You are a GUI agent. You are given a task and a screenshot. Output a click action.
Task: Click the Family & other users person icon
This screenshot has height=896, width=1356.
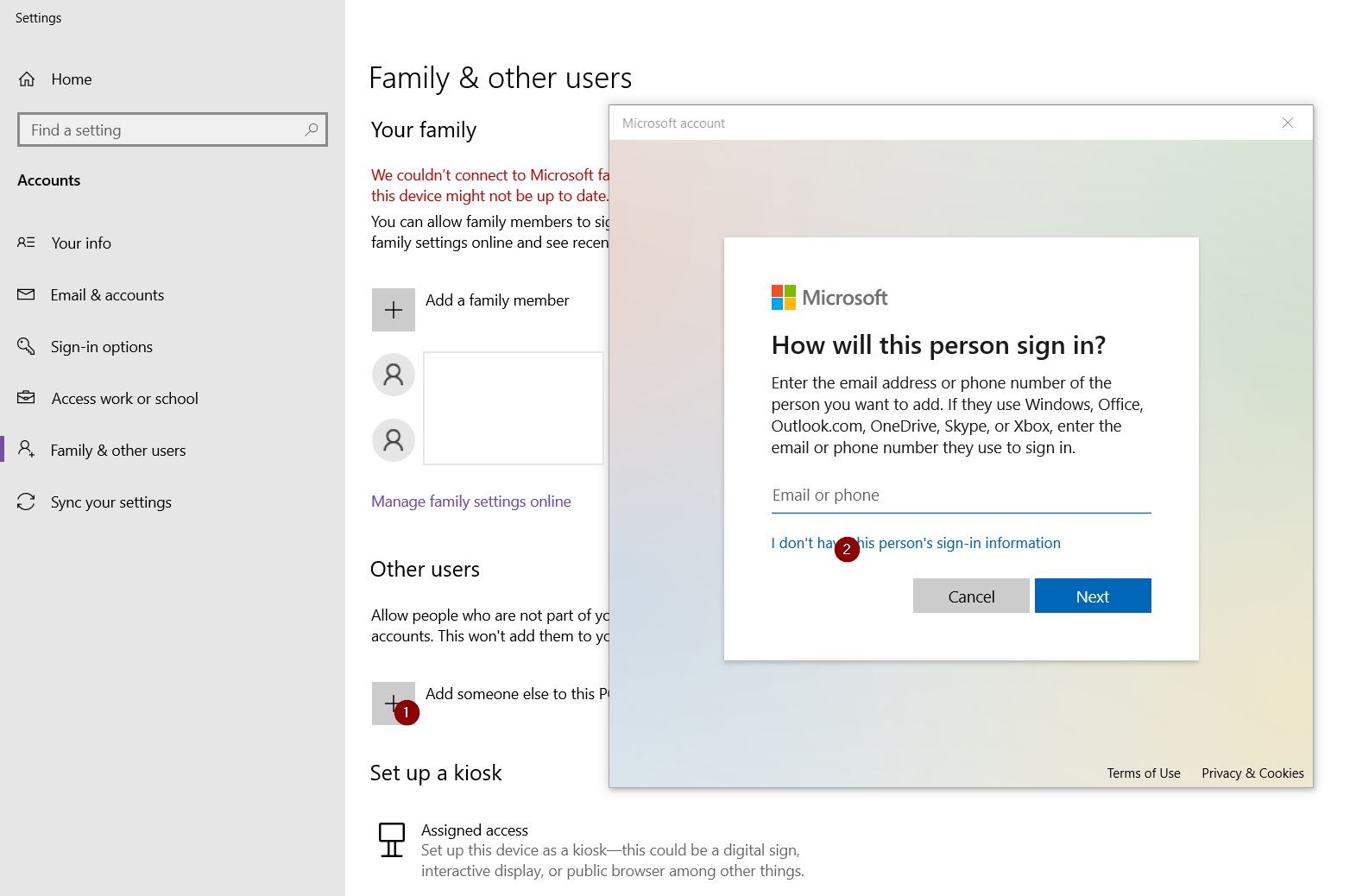pyautogui.click(x=27, y=449)
